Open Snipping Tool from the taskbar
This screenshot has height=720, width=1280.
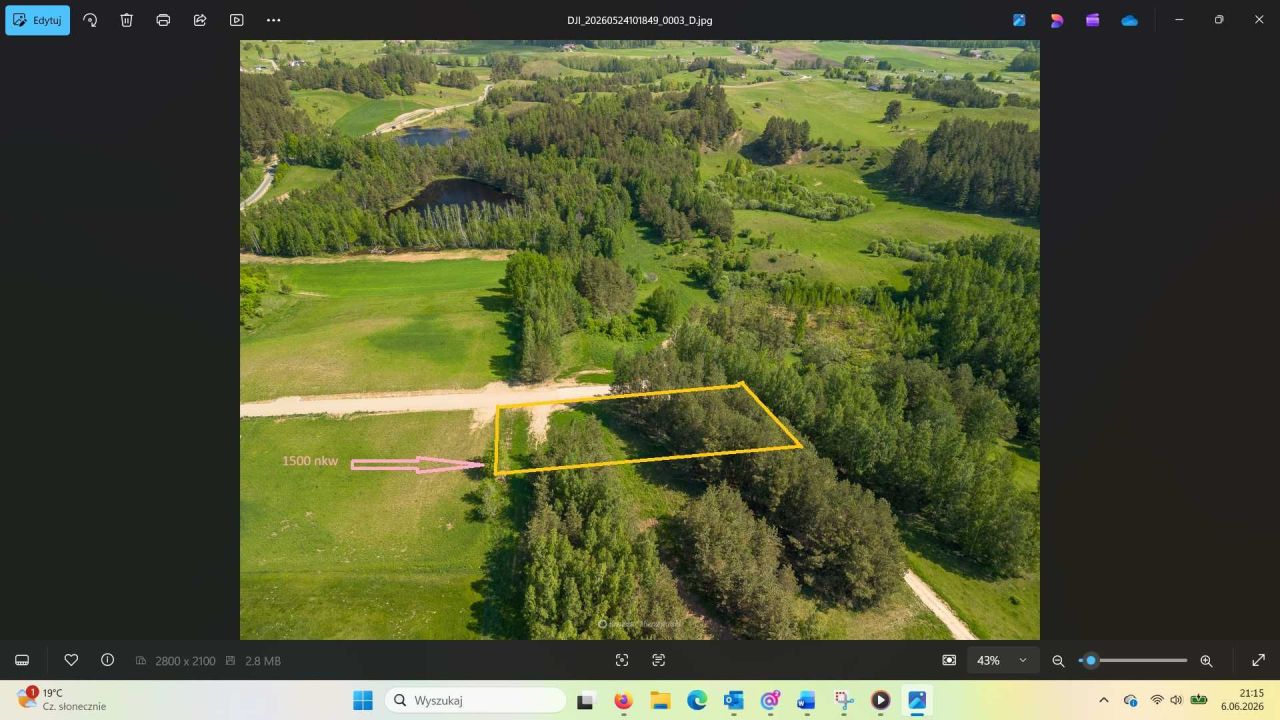coord(844,700)
